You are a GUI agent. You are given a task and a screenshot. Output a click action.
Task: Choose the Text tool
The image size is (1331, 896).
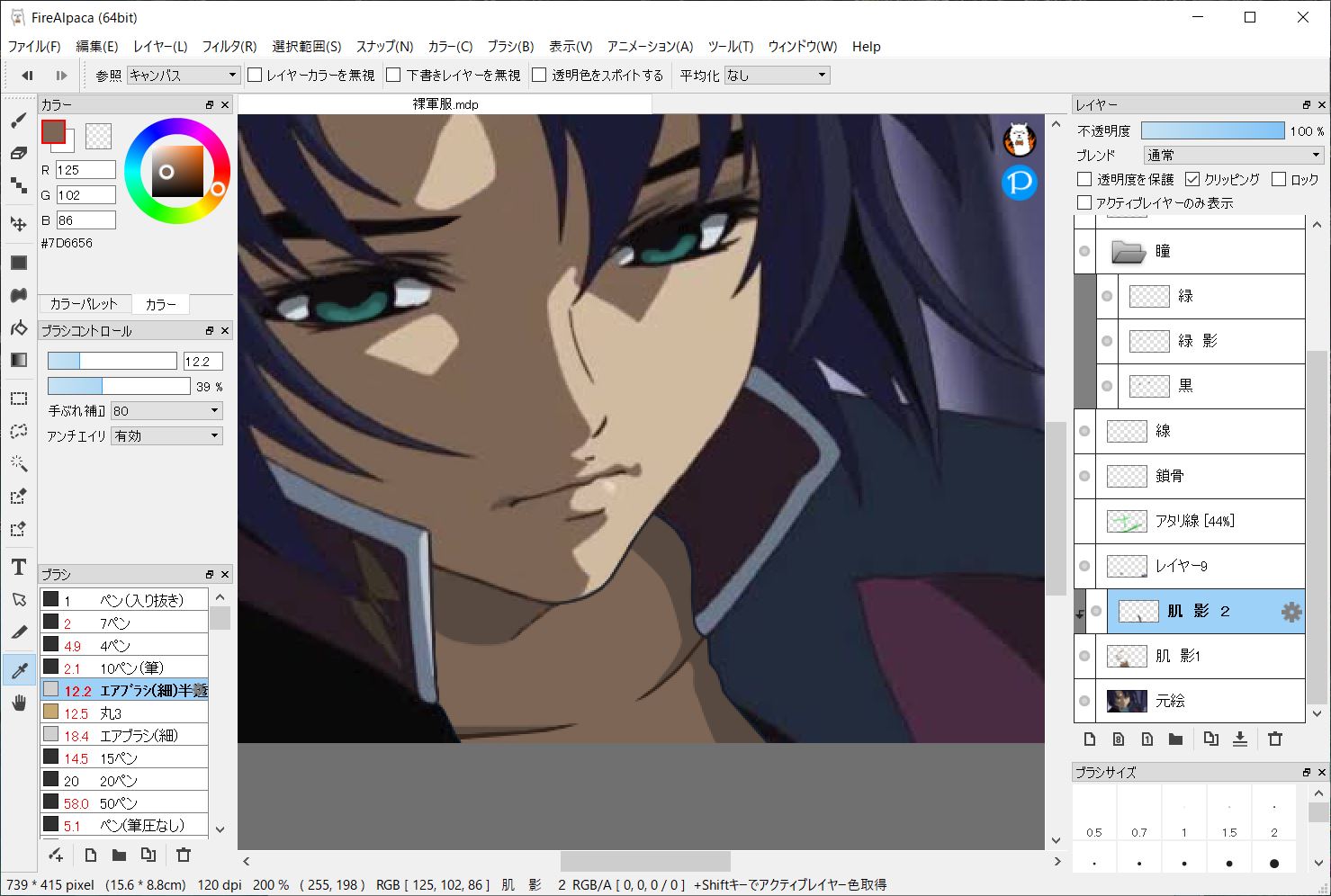[18, 567]
